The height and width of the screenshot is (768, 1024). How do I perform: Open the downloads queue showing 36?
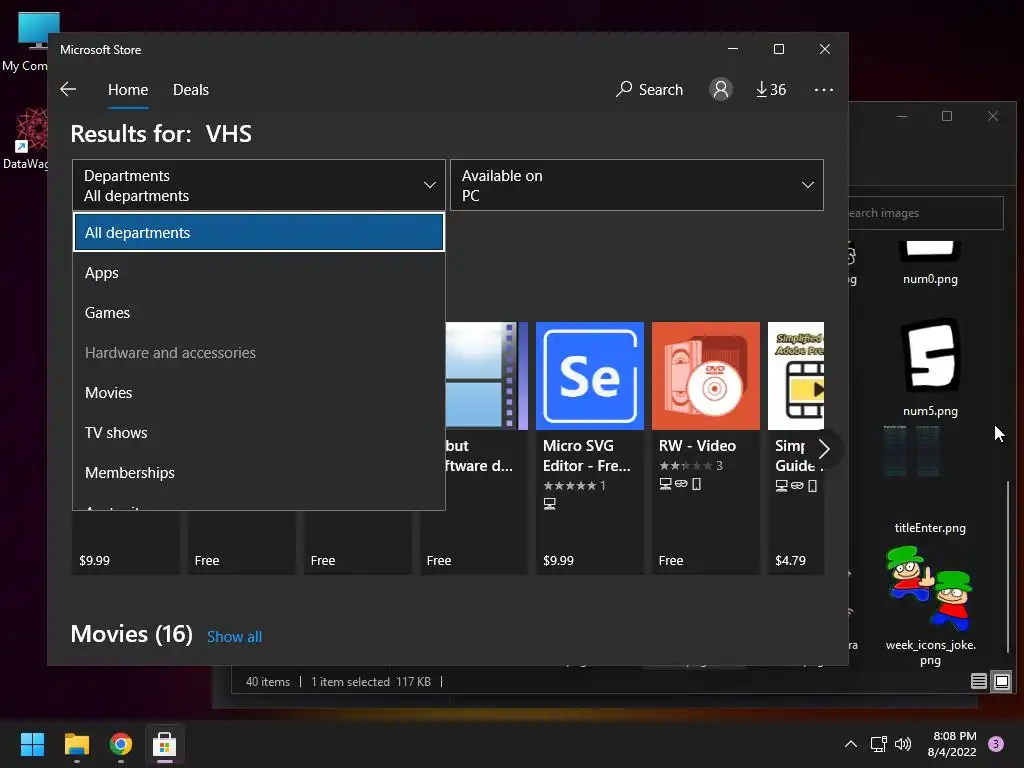click(x=771, y=89)
